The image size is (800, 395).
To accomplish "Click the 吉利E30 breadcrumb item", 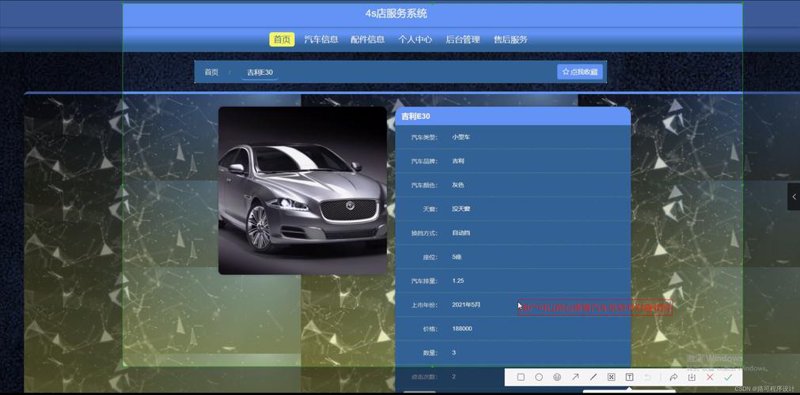I will [260, 72].
